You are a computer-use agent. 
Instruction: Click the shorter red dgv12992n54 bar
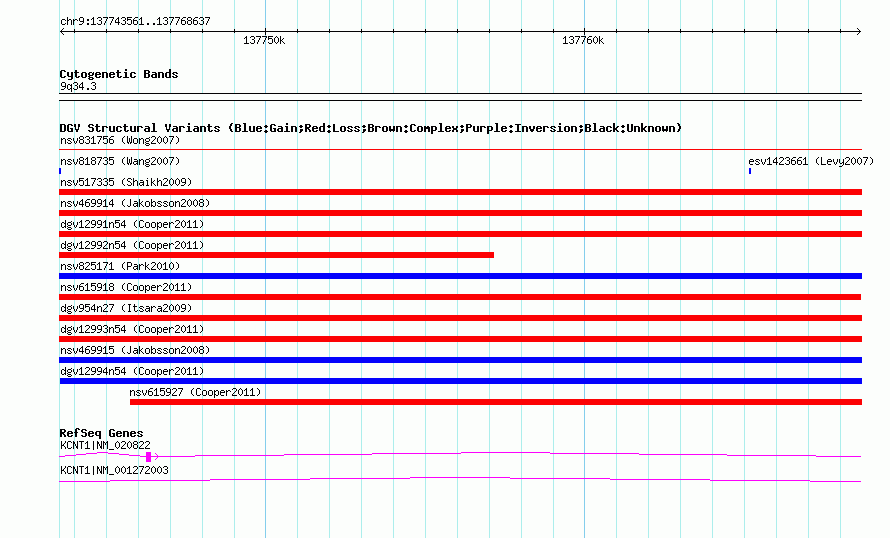coord(276,255)
